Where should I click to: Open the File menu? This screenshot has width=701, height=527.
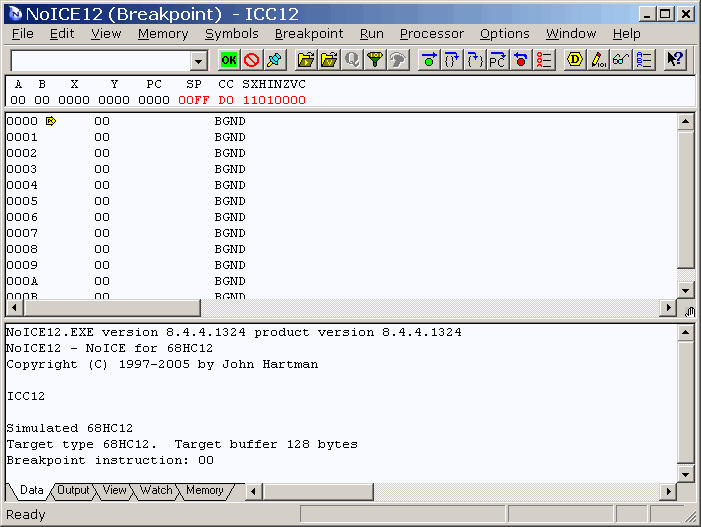[x=22, y=34]
